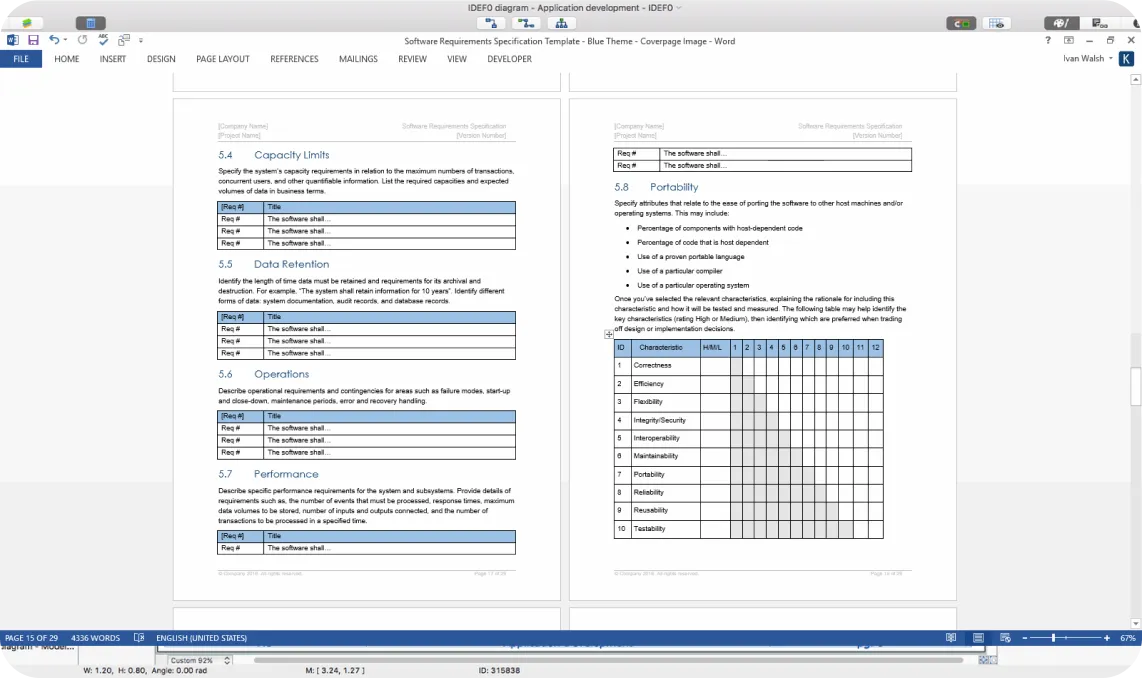Open the Ivan Walsh account dropdown
Image resolution: width=1142 pixels, height=678 pixels.
point(1087,59)
